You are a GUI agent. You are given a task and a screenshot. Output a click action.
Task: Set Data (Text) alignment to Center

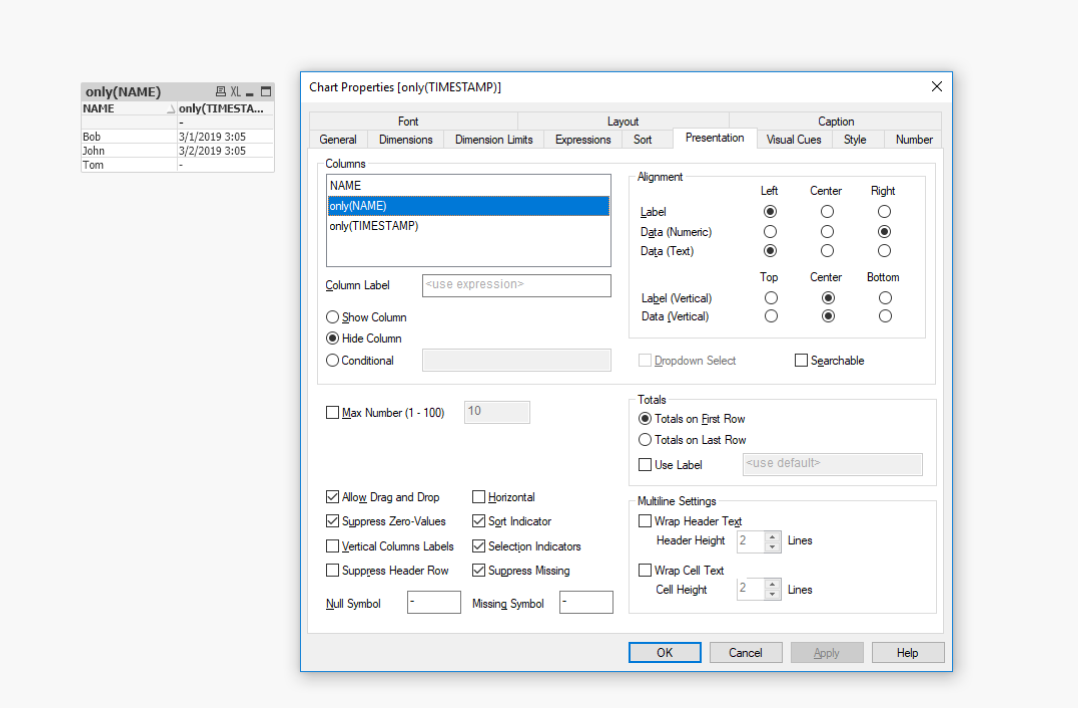pos(827,251)
